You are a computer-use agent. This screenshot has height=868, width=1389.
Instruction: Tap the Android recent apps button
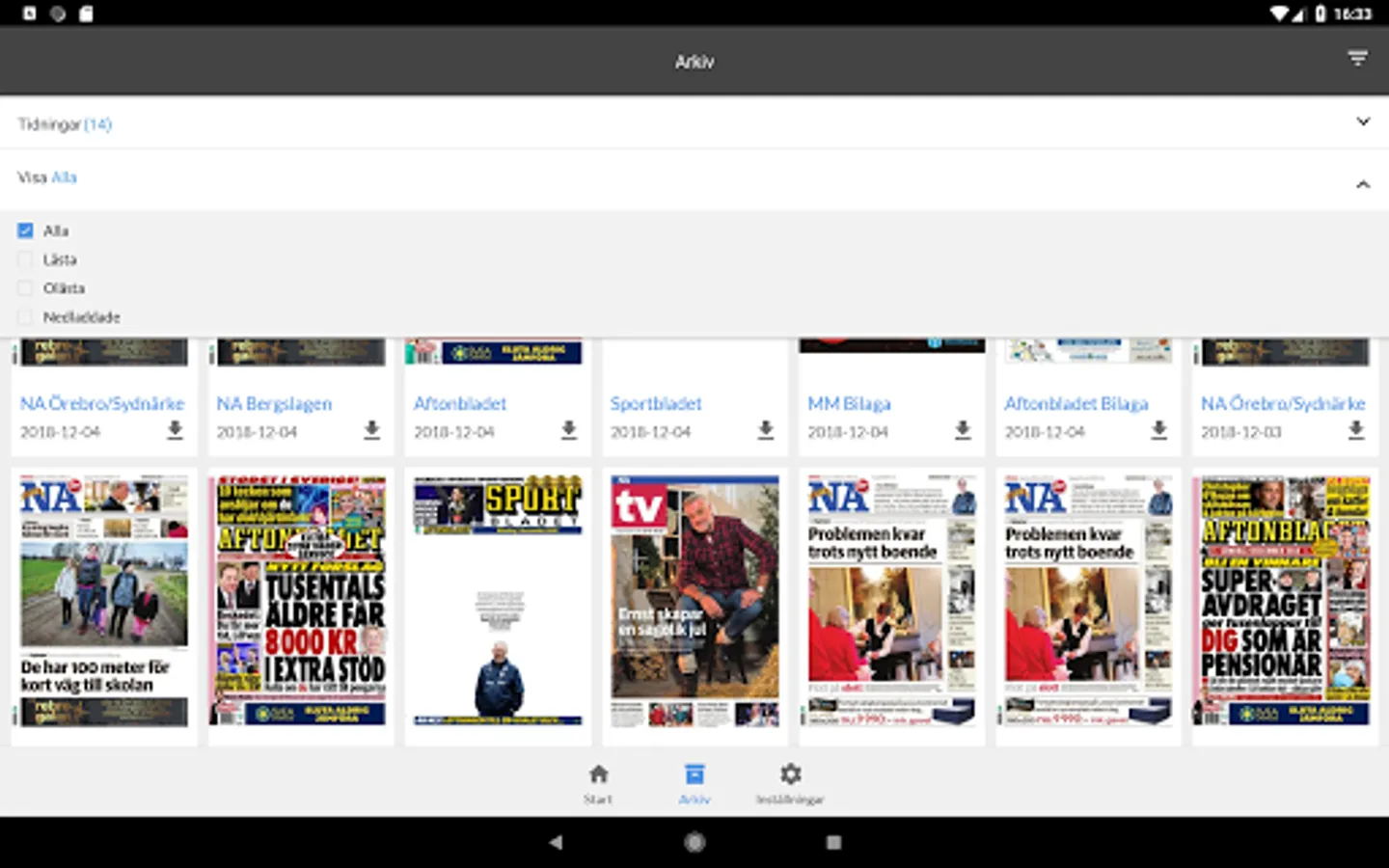[x=834, y=842]
